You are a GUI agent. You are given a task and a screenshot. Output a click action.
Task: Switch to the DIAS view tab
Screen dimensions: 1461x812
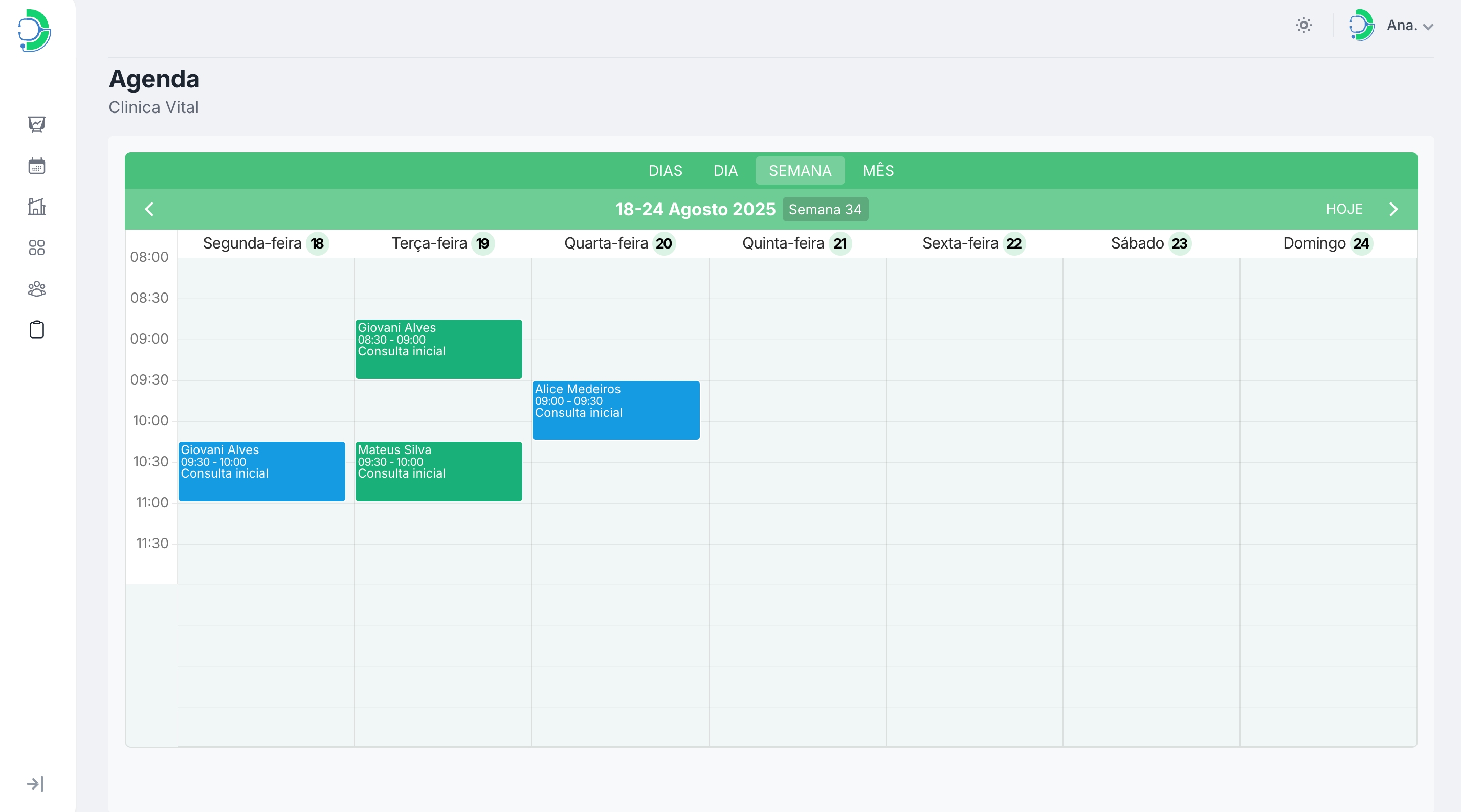coord(665,171)
